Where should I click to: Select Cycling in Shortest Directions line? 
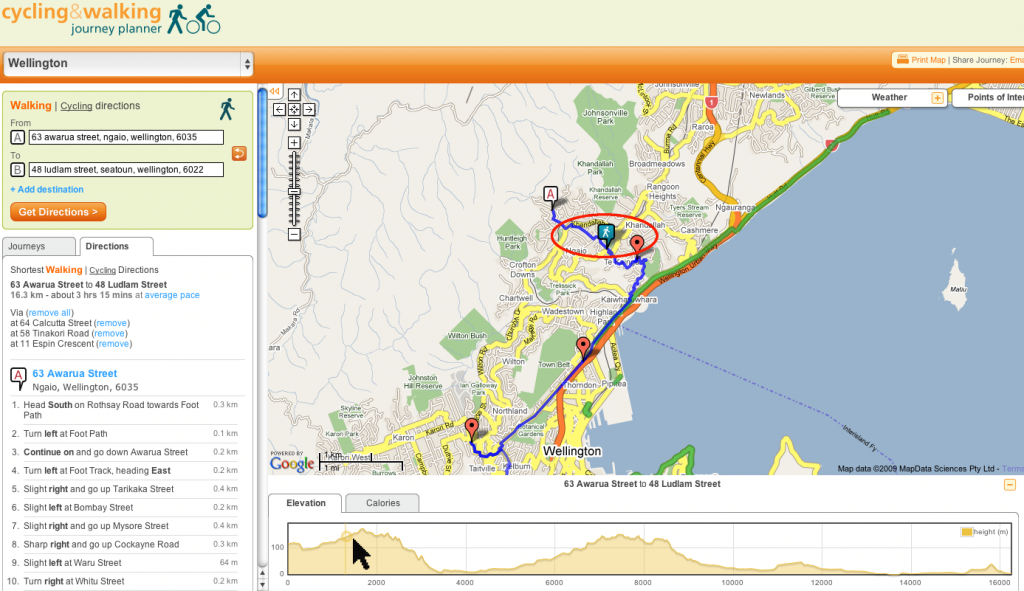coord(103,270)
